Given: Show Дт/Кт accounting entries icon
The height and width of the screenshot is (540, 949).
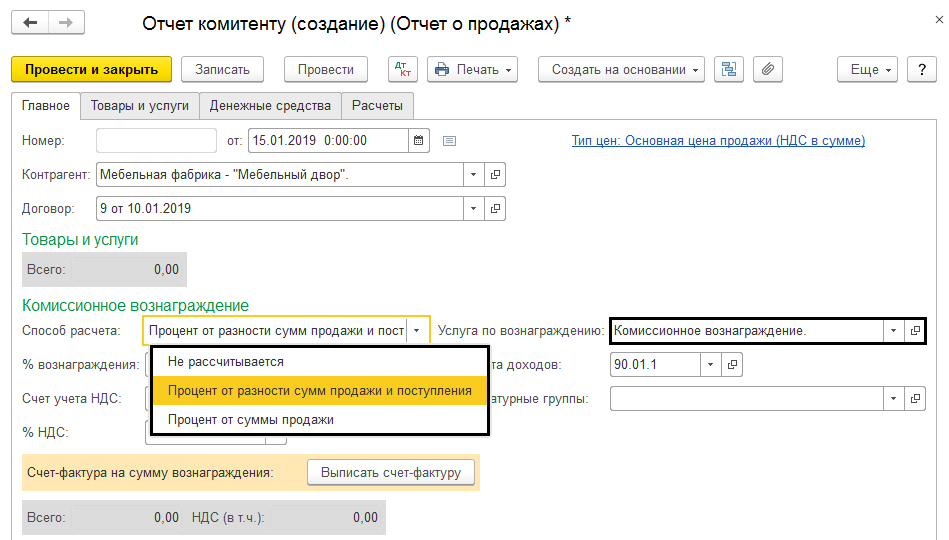Looking at the screenshot, I should coord(403,69).
